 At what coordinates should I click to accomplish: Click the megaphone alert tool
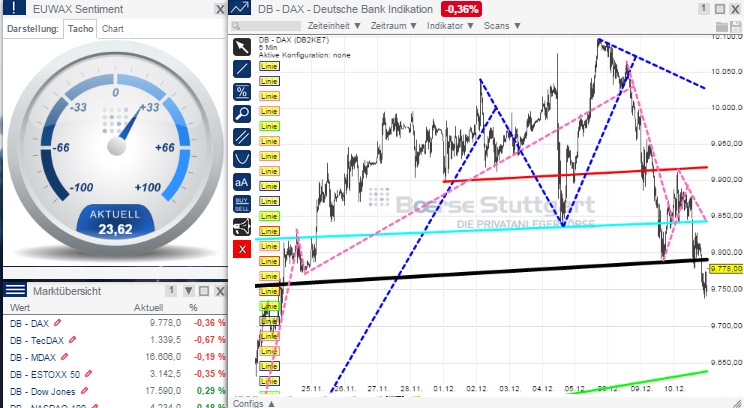242,226
